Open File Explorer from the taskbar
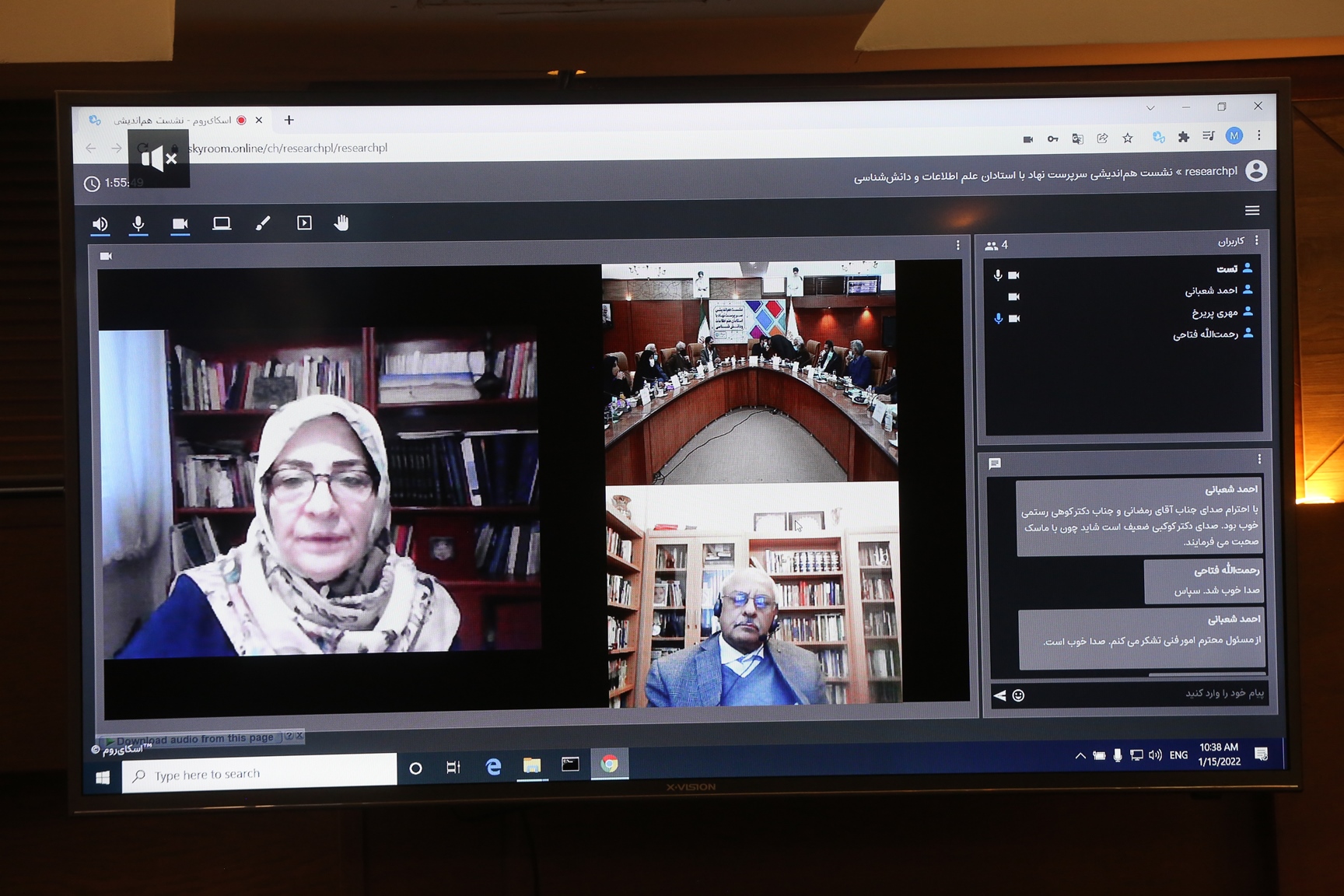Viewport: 1344px width, 896px height. click(x=532, y=766)
